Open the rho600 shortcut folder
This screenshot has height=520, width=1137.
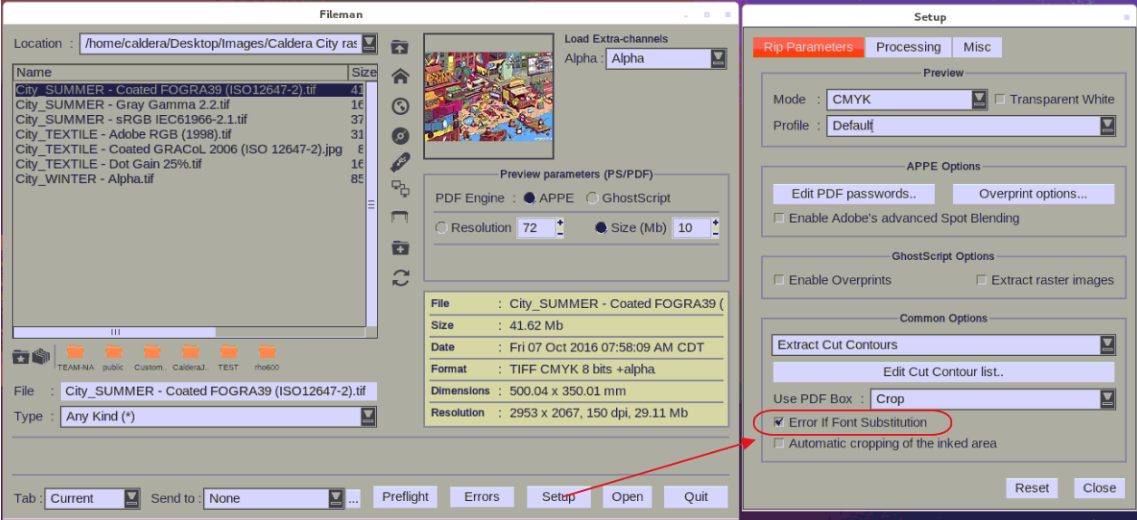click(x=268, y=357)
